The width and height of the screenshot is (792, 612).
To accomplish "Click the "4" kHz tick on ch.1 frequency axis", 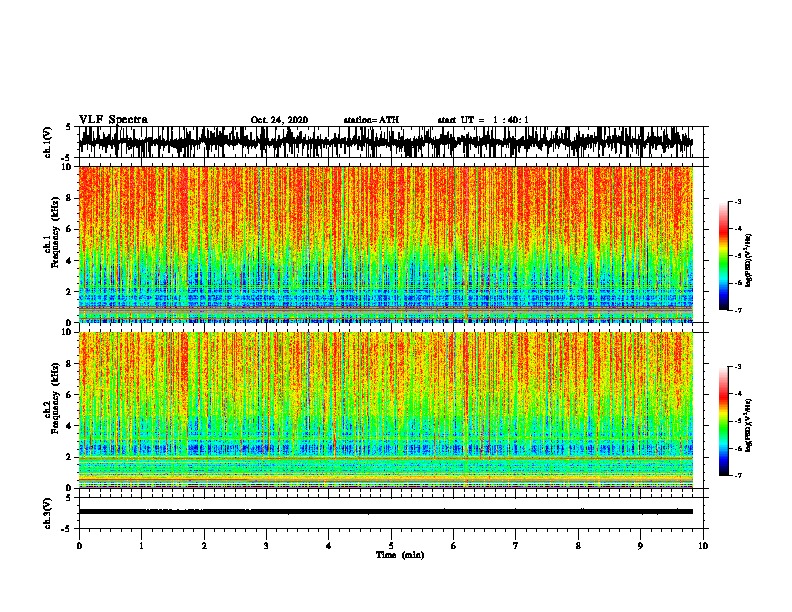I will click(x=70, y=261).
